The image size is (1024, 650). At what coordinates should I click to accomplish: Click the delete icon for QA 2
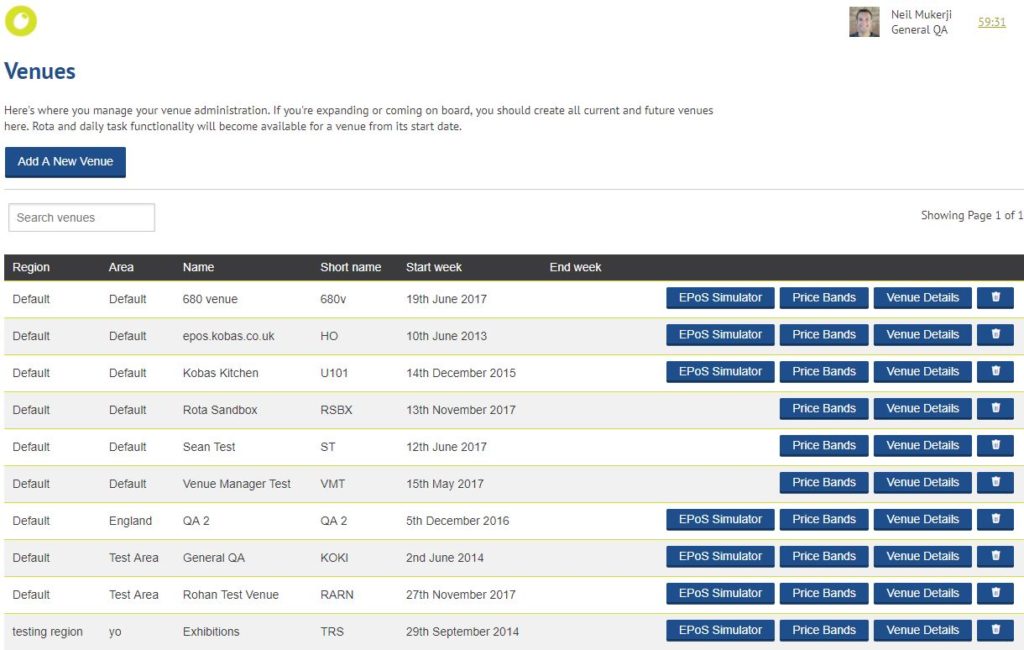point(995,519)
